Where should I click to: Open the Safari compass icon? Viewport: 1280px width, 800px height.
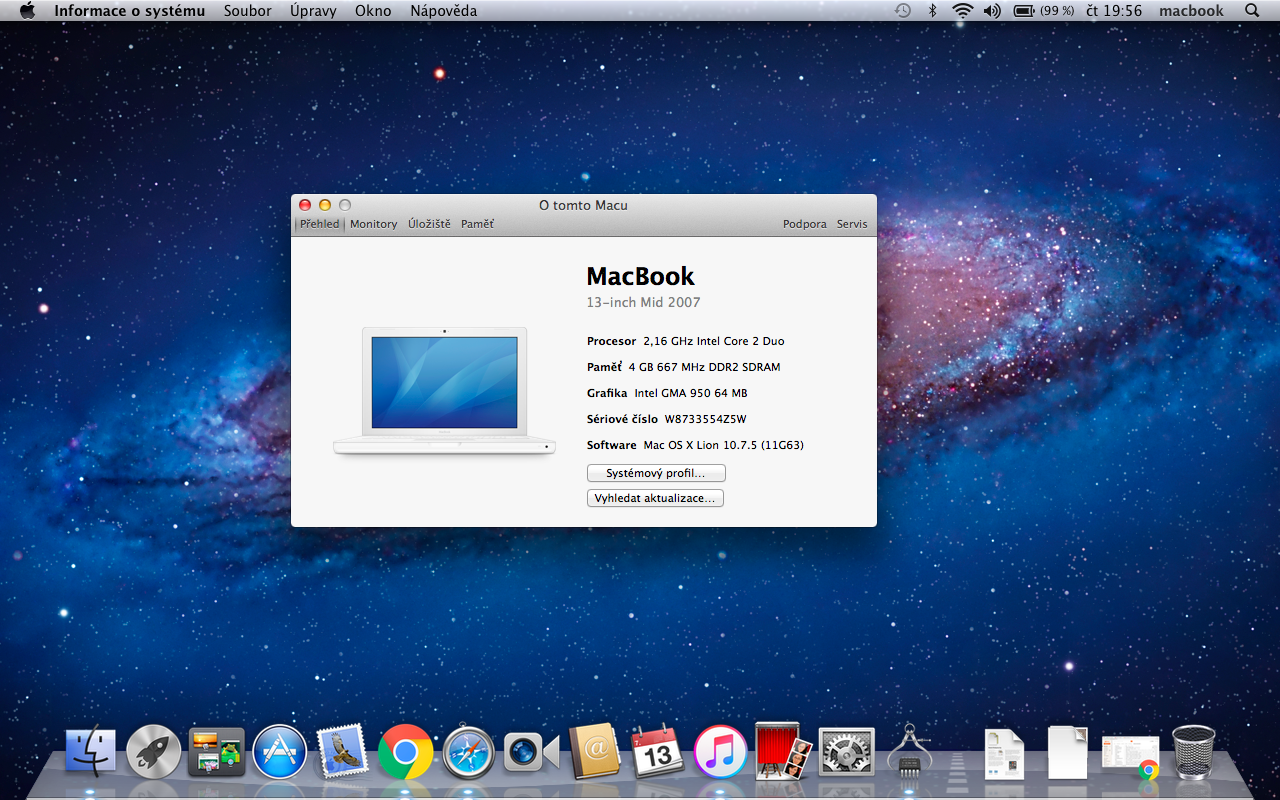point(468,752)
